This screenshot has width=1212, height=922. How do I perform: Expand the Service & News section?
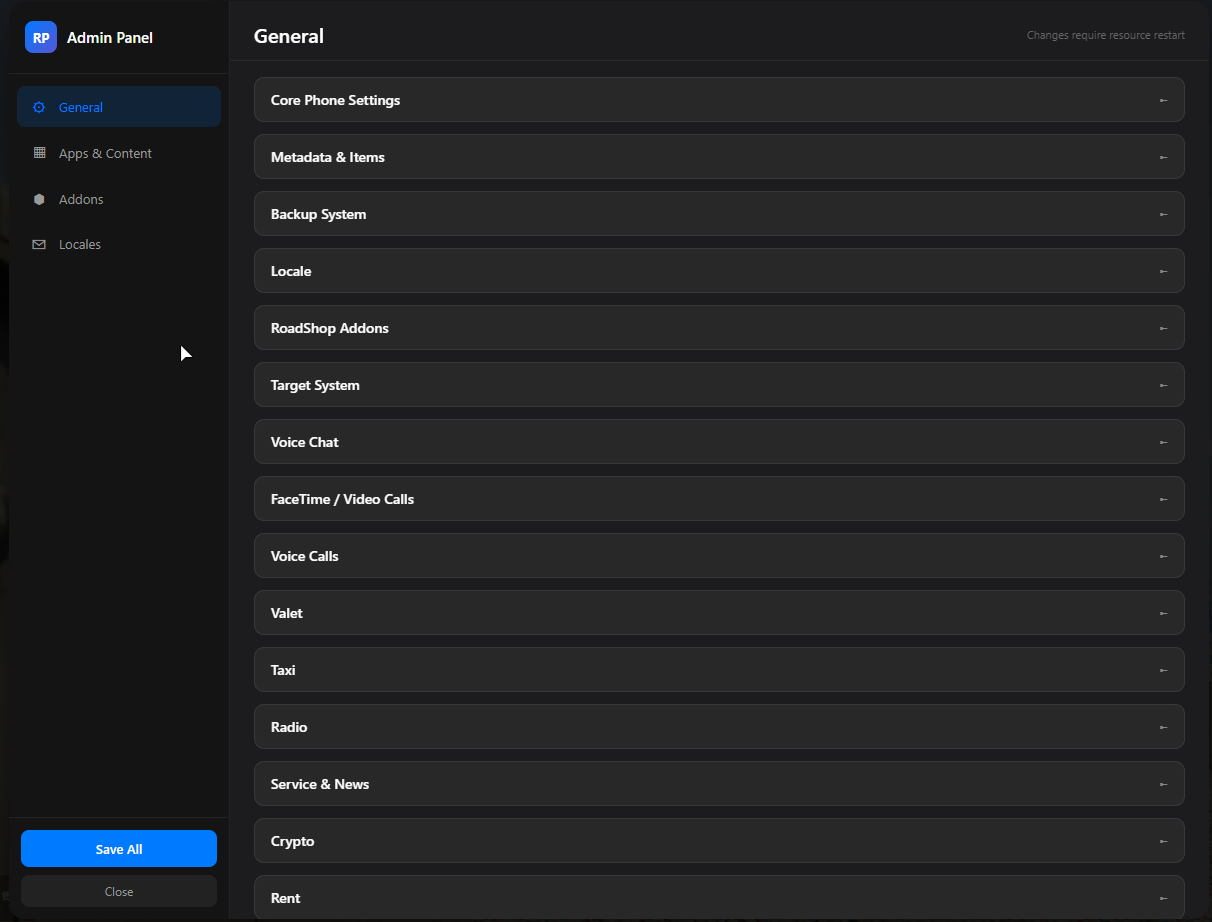point(719,784)
